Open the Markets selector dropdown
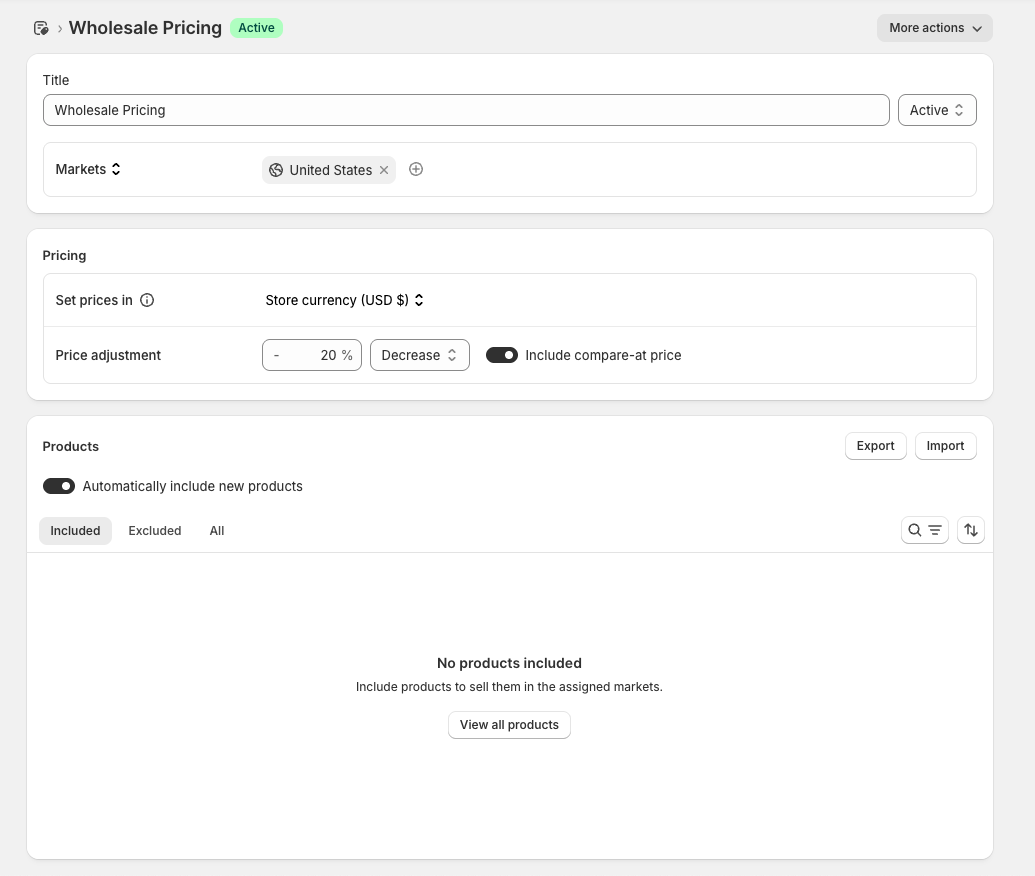The height and width of the screenshot is (876, 1035). (x=88, y=169)
